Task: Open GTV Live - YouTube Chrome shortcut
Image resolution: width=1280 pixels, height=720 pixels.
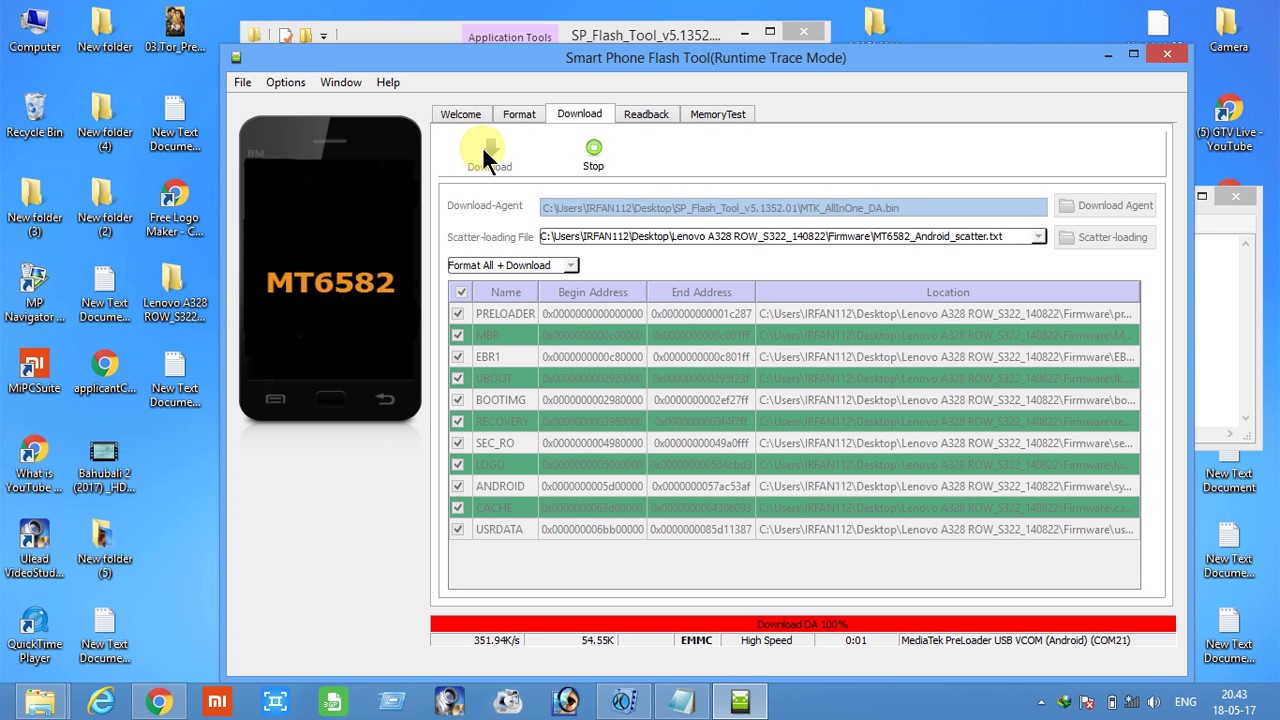Action: [x=1228, y=122]
